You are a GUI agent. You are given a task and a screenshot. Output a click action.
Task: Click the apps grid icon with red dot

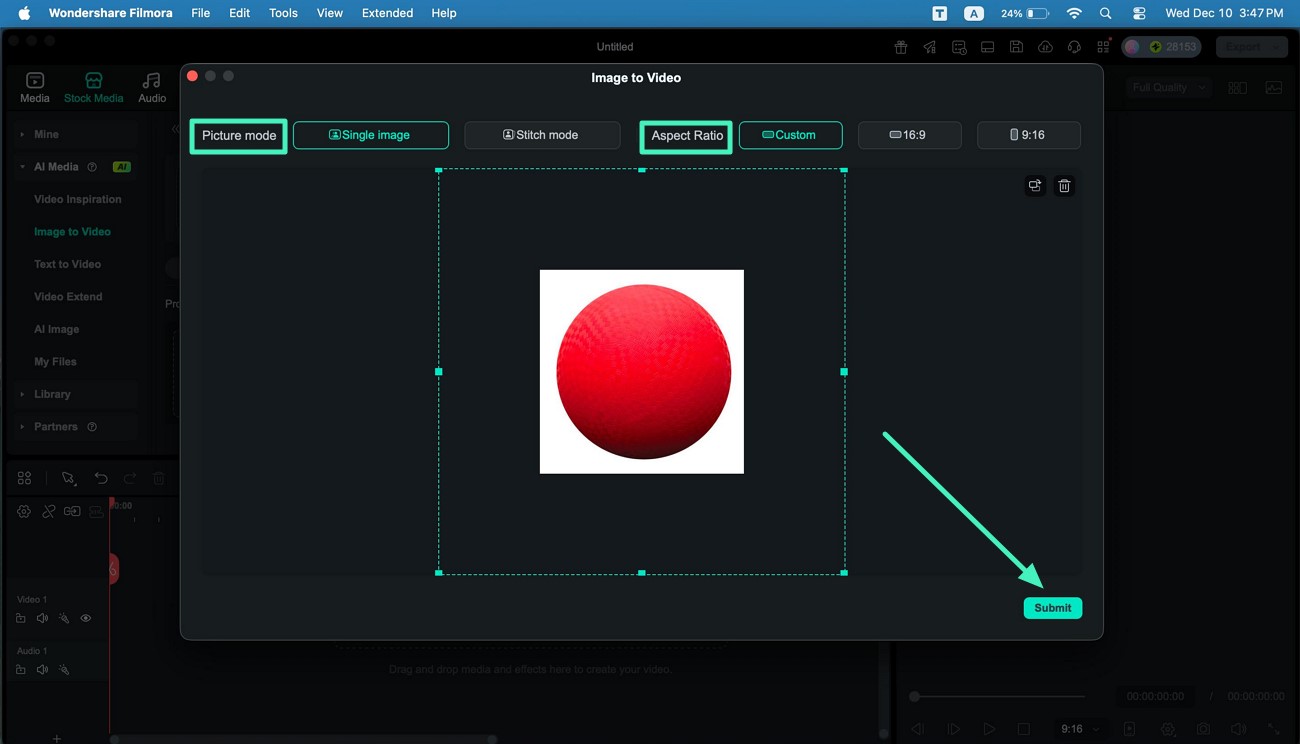pos(1103,47)
